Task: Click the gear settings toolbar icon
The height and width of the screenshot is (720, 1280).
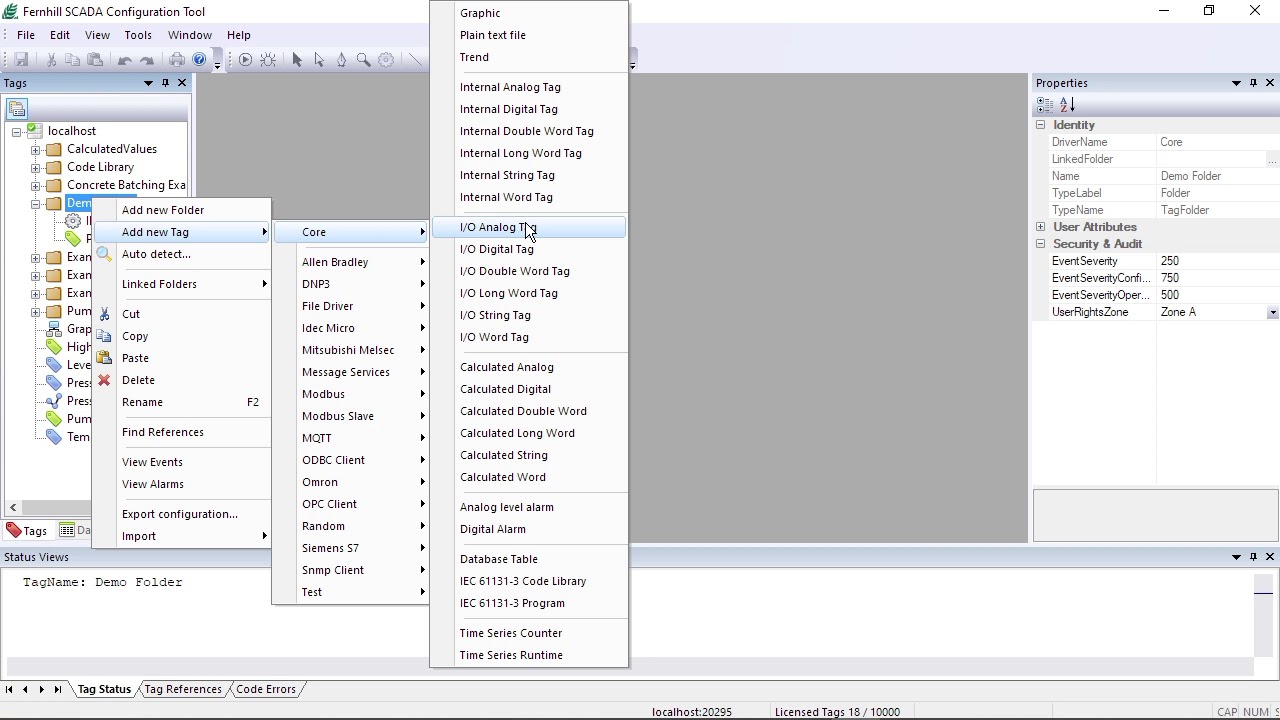Action: point(386,60)
